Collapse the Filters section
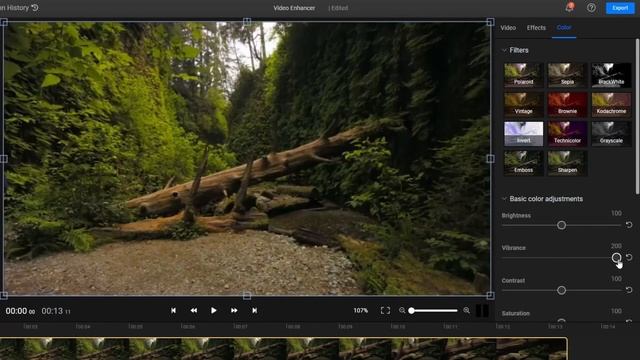Viewport: 640px width, 360px height. click(x=504, y=50)
